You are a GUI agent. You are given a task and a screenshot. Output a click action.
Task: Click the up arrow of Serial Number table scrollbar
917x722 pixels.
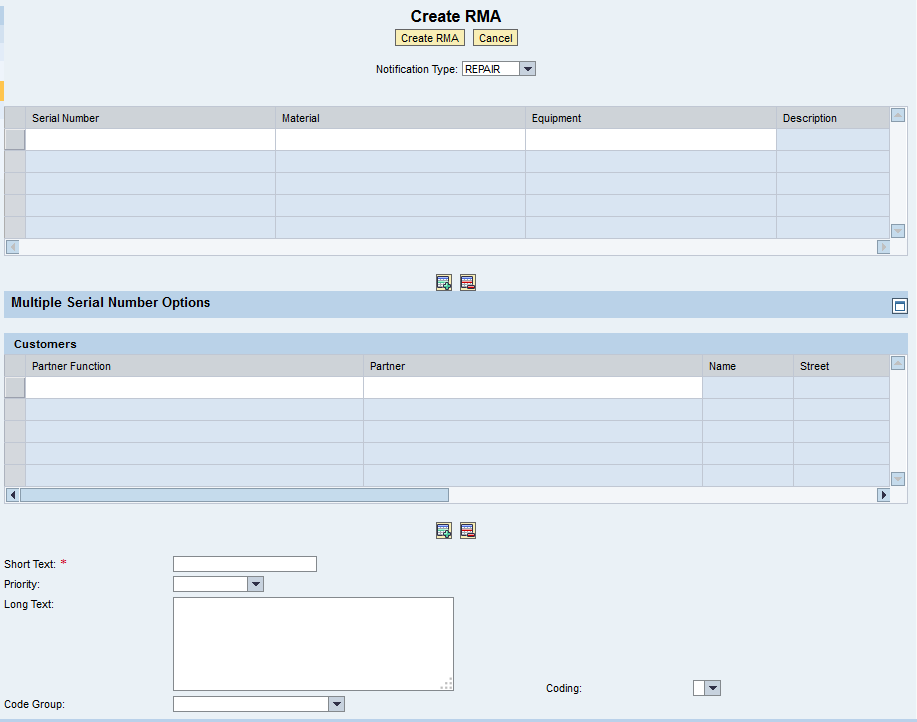coord(898,115)
